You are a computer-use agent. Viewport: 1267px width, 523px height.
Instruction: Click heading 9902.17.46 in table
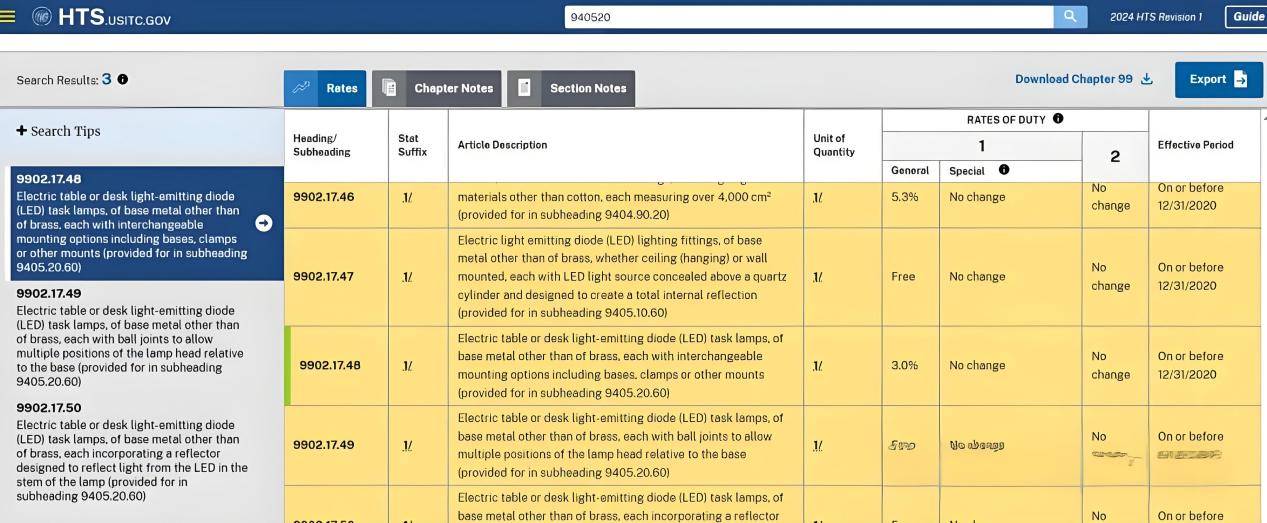point(323,197)
